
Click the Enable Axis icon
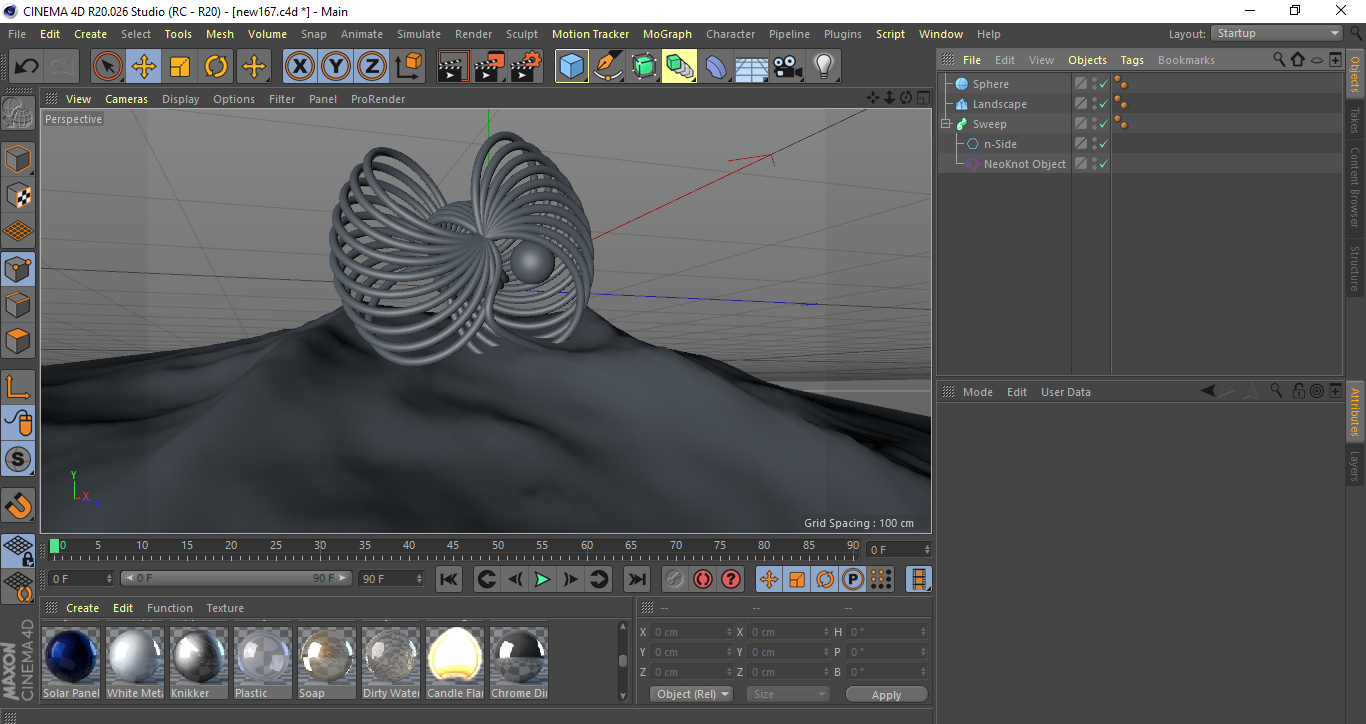tap(18, 387)
